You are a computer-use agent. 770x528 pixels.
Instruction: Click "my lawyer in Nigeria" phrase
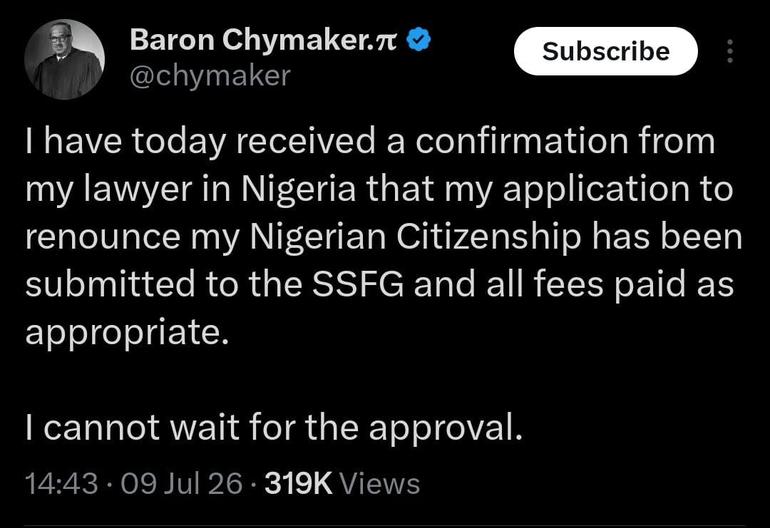click(191, 191)
